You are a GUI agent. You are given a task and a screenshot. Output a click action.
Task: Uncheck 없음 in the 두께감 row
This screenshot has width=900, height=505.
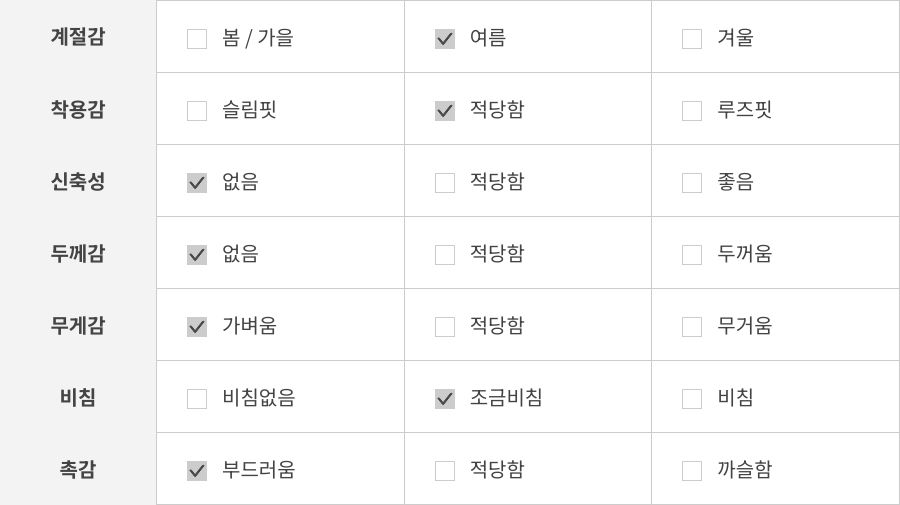point(197,255)
